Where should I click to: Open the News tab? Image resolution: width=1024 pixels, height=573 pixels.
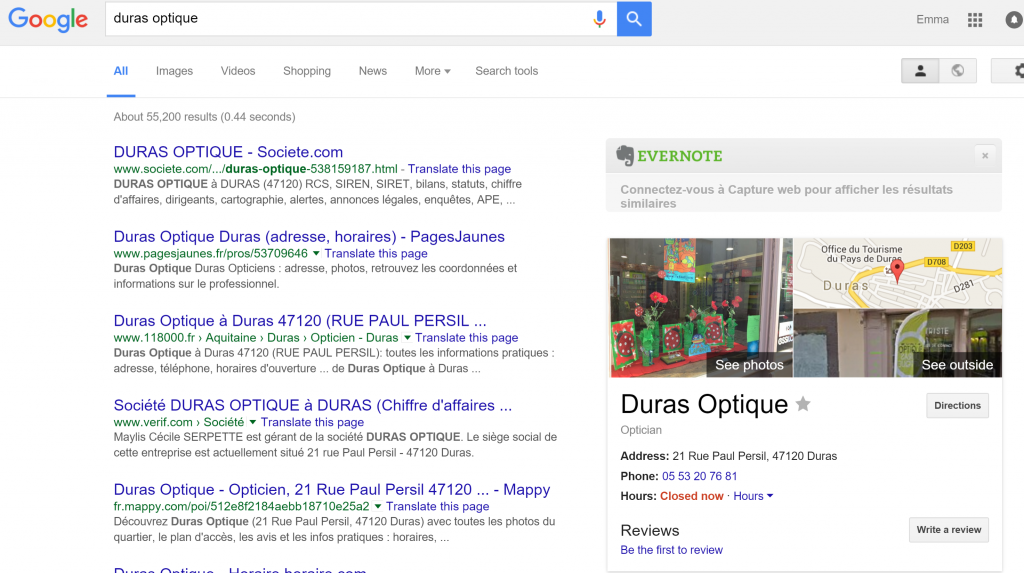[373, 71]
